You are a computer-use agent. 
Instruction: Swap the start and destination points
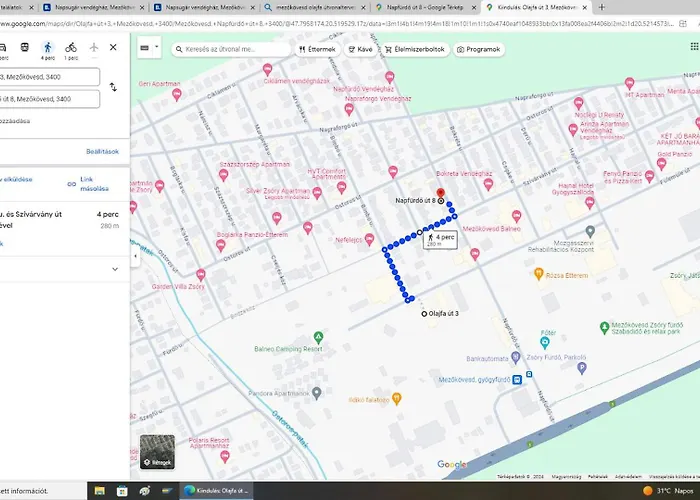(113, 87)
